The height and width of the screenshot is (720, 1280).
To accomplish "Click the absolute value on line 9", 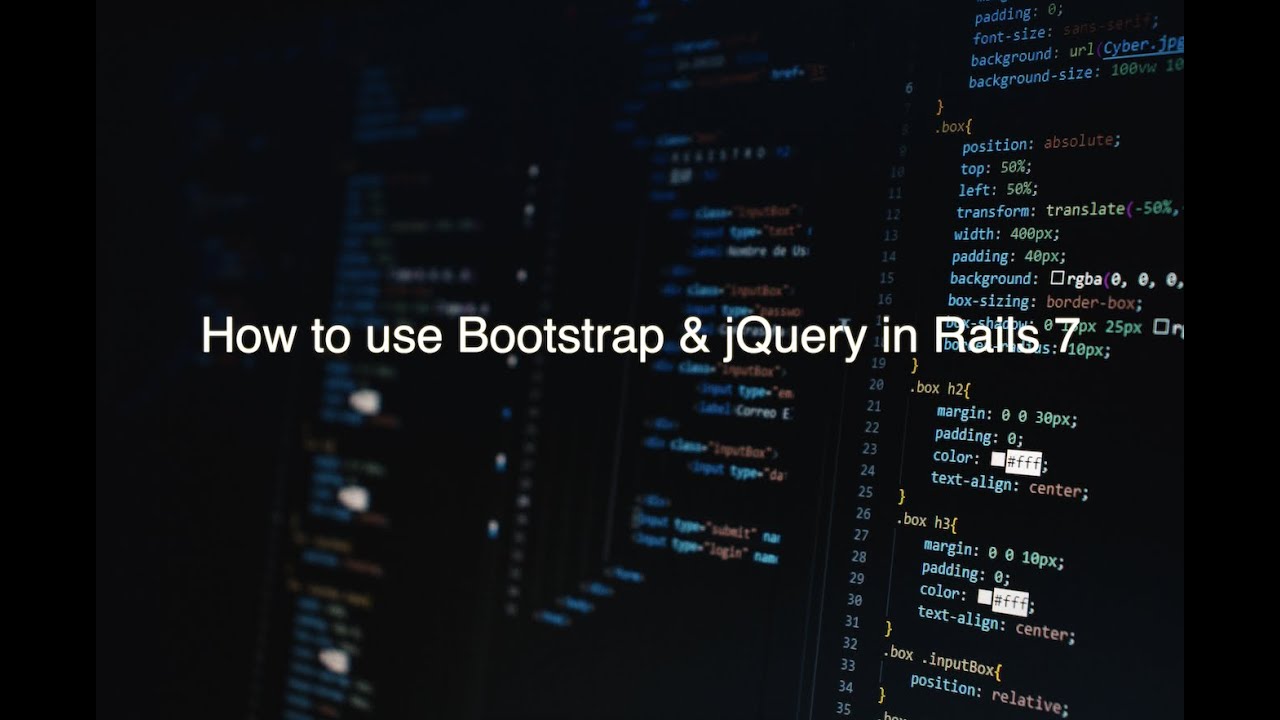I will [1080, 143].
